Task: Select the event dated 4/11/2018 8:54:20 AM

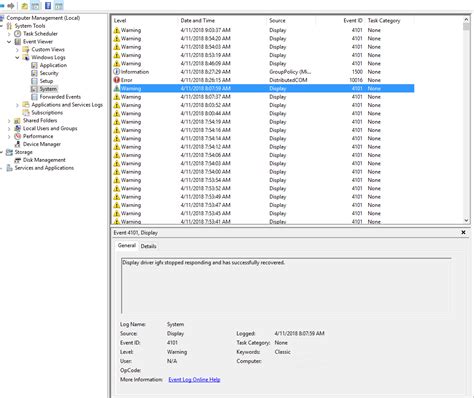Action: click(263, 38)
